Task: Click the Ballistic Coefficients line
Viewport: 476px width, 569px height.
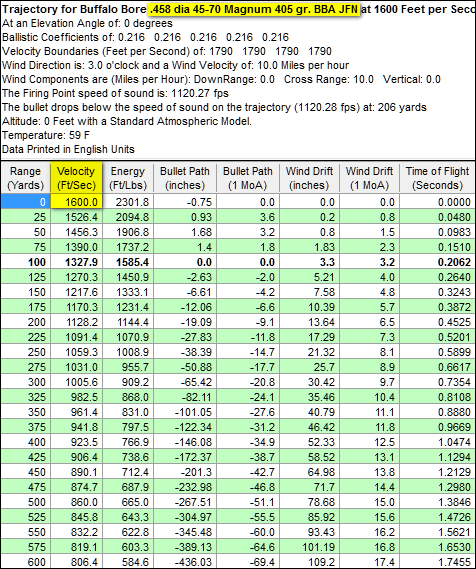Action: 145,37
